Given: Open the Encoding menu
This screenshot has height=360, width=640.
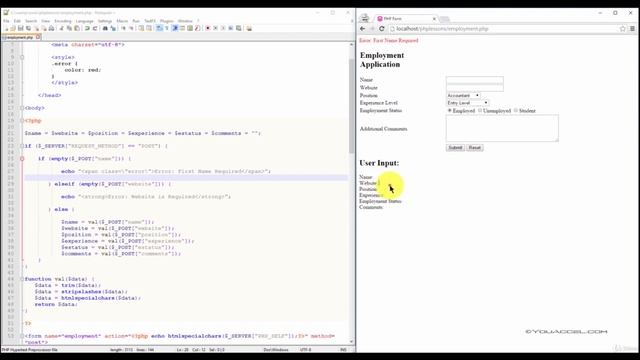Looking at the screenshot, I should 63,21.
